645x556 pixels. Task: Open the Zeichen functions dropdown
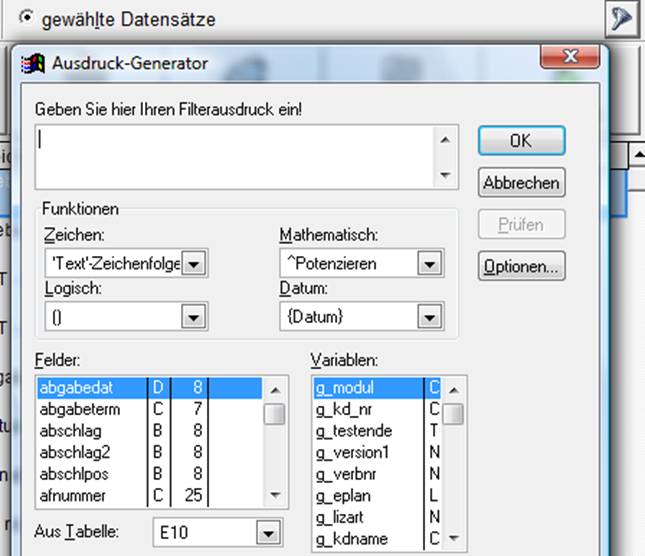(194, 264)
